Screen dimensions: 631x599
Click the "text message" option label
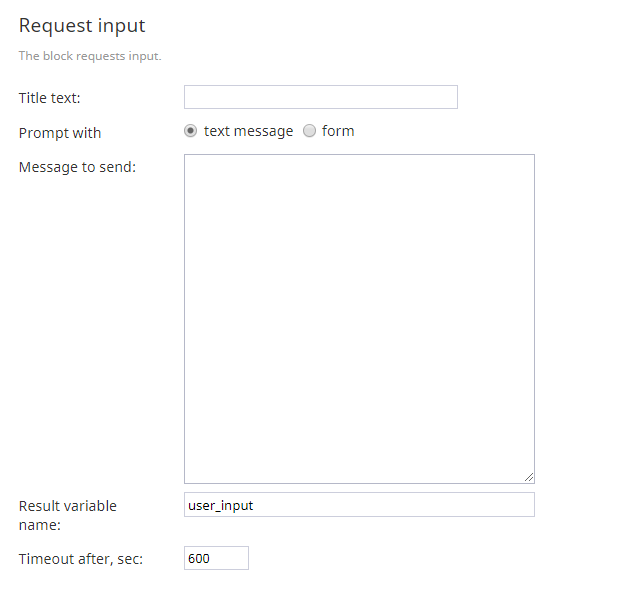click(248, 131)
